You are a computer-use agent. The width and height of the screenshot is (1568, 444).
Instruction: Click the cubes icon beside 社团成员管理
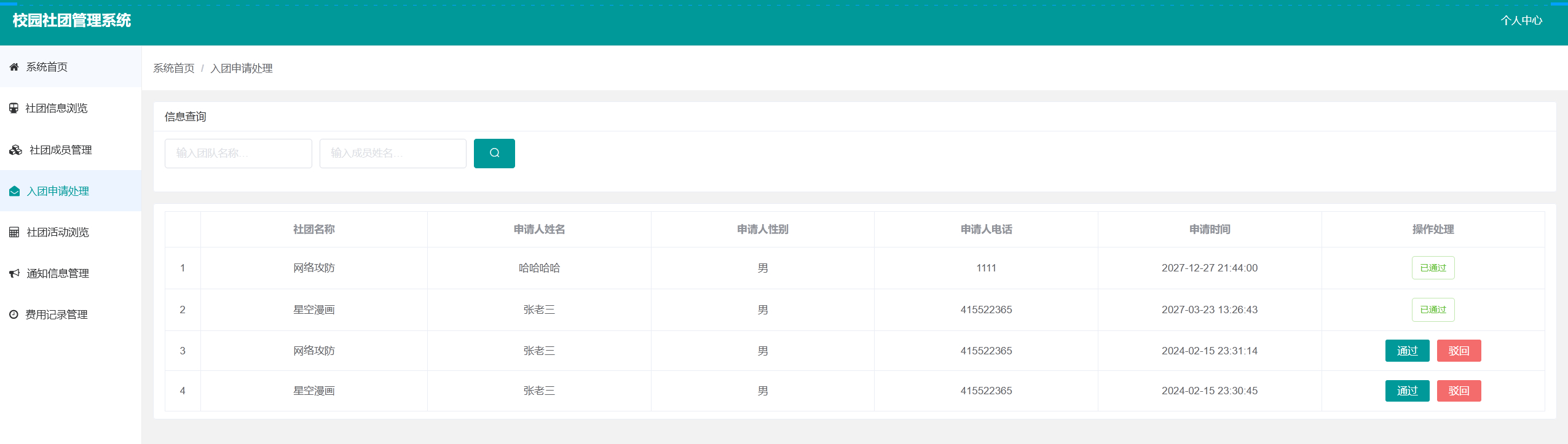tap(15, 150)
